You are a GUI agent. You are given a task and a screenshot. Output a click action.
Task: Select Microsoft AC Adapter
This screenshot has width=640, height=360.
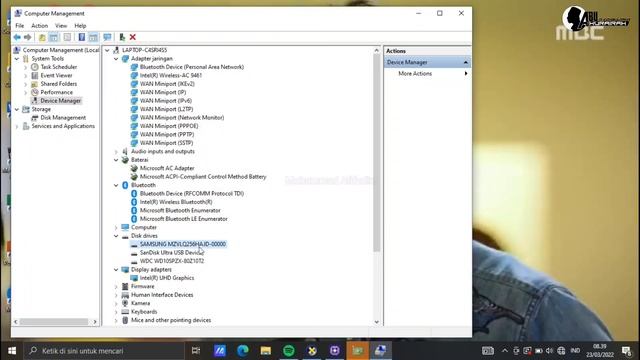click(x=167, y=168)
